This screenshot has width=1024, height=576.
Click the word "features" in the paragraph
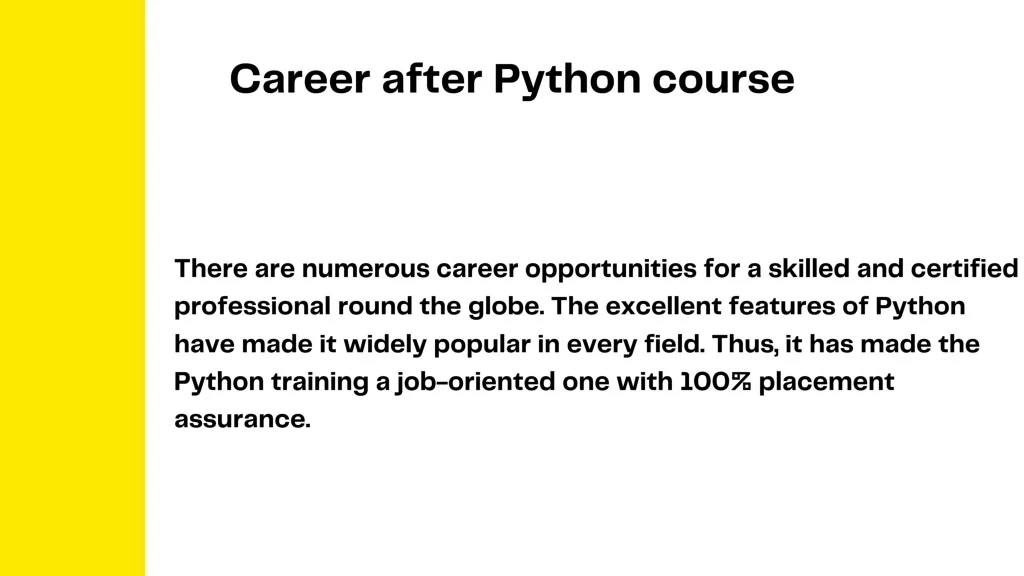[778, 306]
